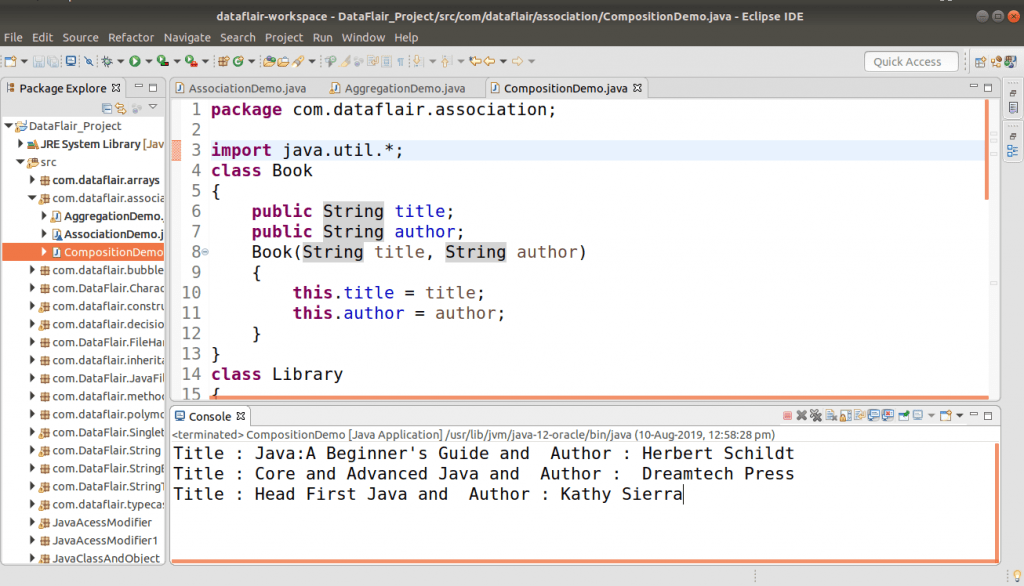Image resolution: width=1024 pixels, height=586 pixels.
Task: Close the Console view tab
Action: click(240, 416)
